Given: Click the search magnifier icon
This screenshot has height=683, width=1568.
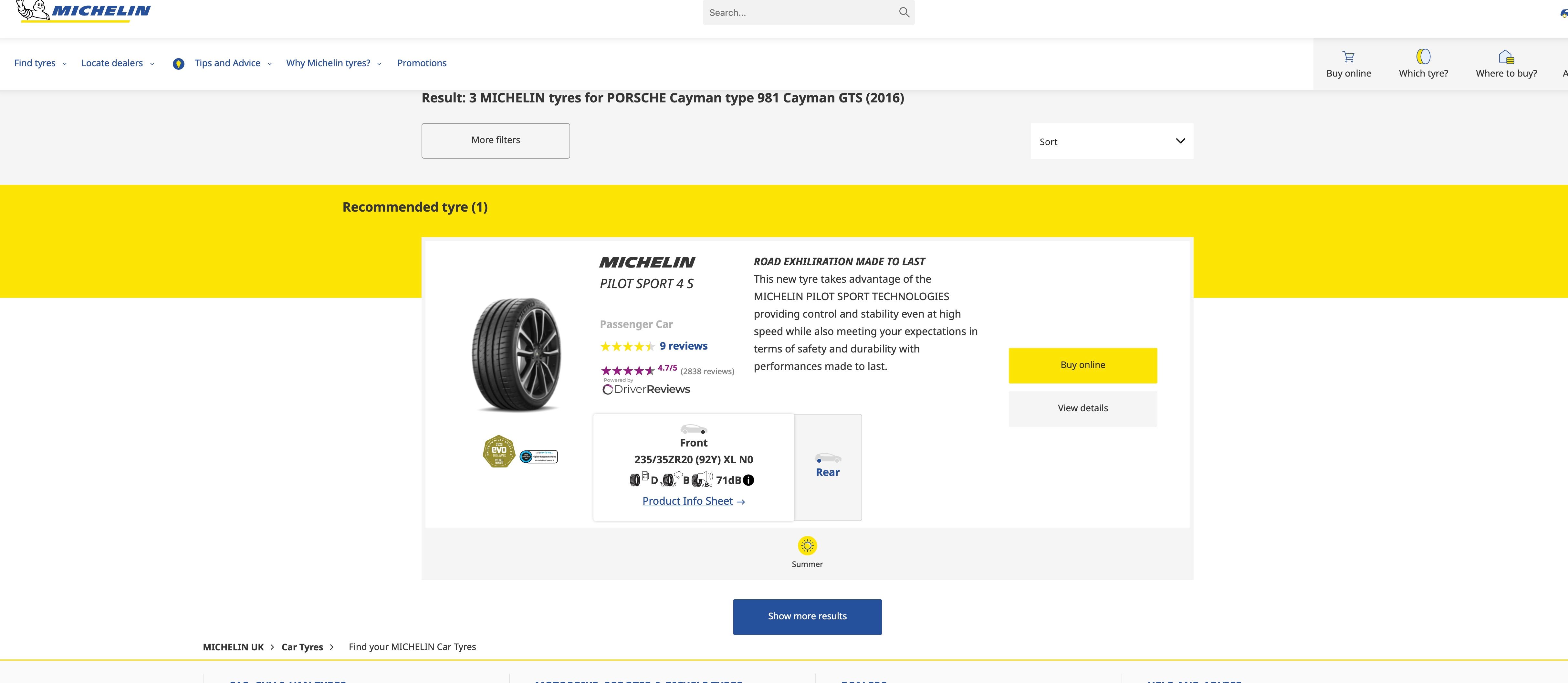Looking at the screenshot, I should pos(904,12).
